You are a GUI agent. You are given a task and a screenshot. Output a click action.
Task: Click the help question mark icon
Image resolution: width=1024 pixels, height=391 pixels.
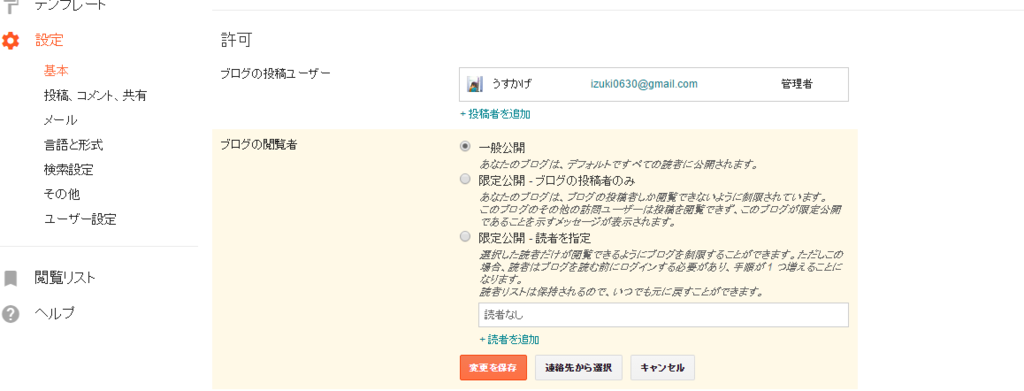(10, 313)
